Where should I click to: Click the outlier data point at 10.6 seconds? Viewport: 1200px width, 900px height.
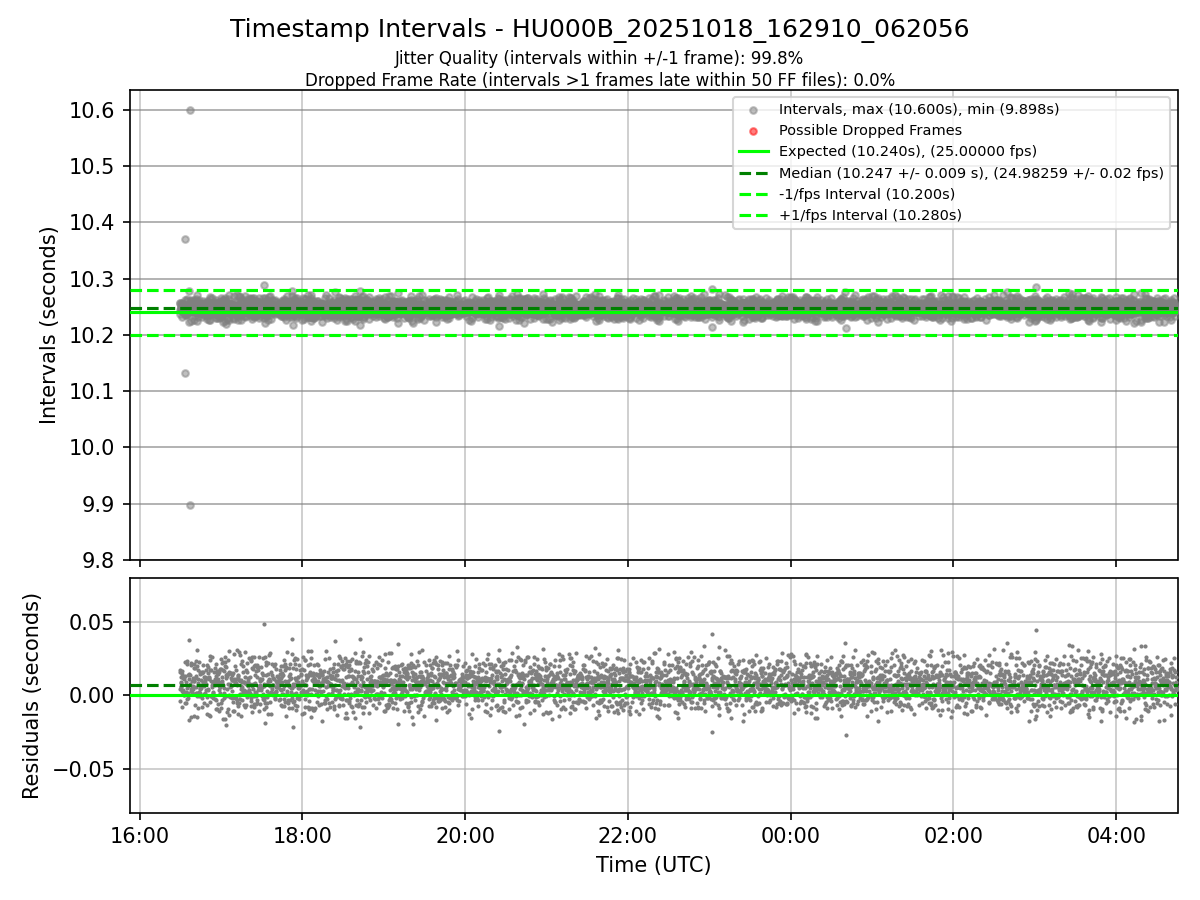tap(190, 110)
